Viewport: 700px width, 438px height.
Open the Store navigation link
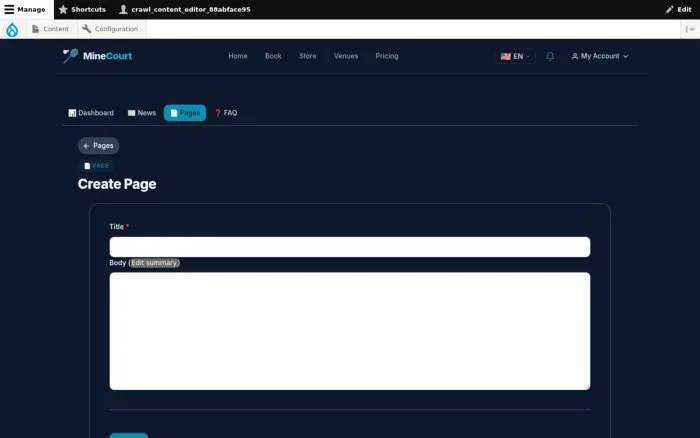click(308, 56)
